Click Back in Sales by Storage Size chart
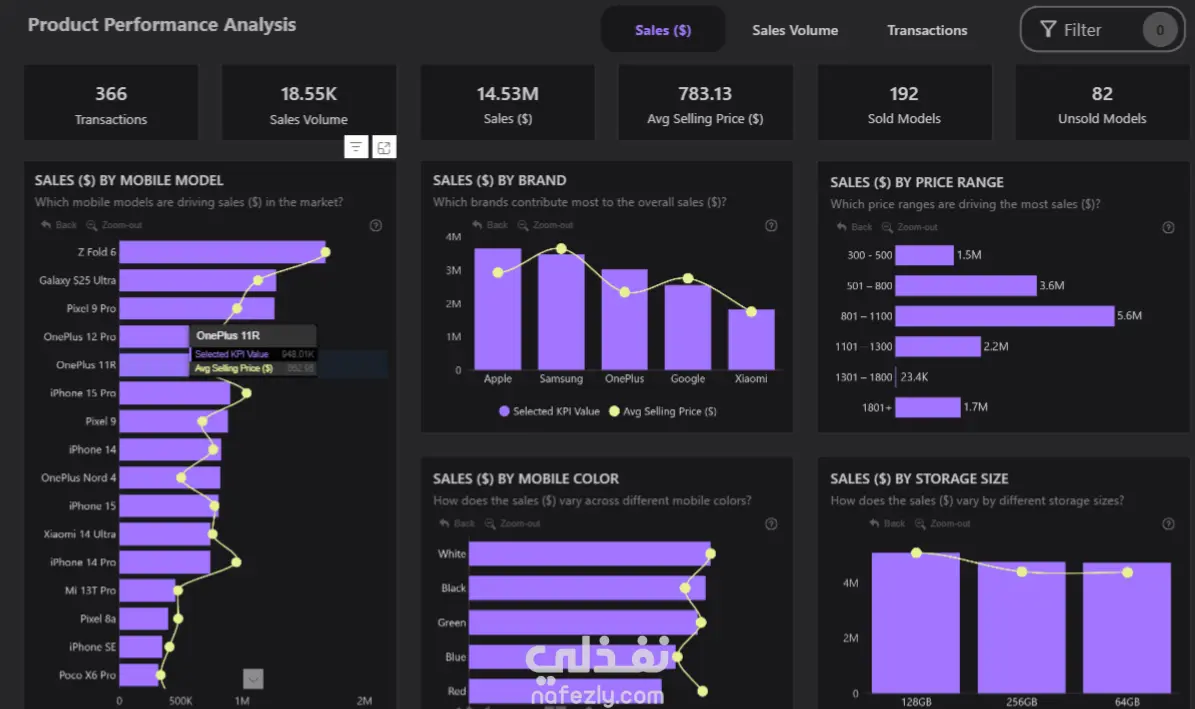Screen dimensions: 1195x709 887,523
